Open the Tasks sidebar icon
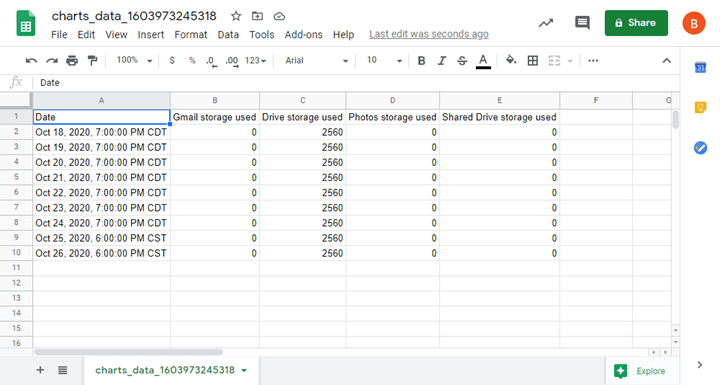 coord(700,148)
